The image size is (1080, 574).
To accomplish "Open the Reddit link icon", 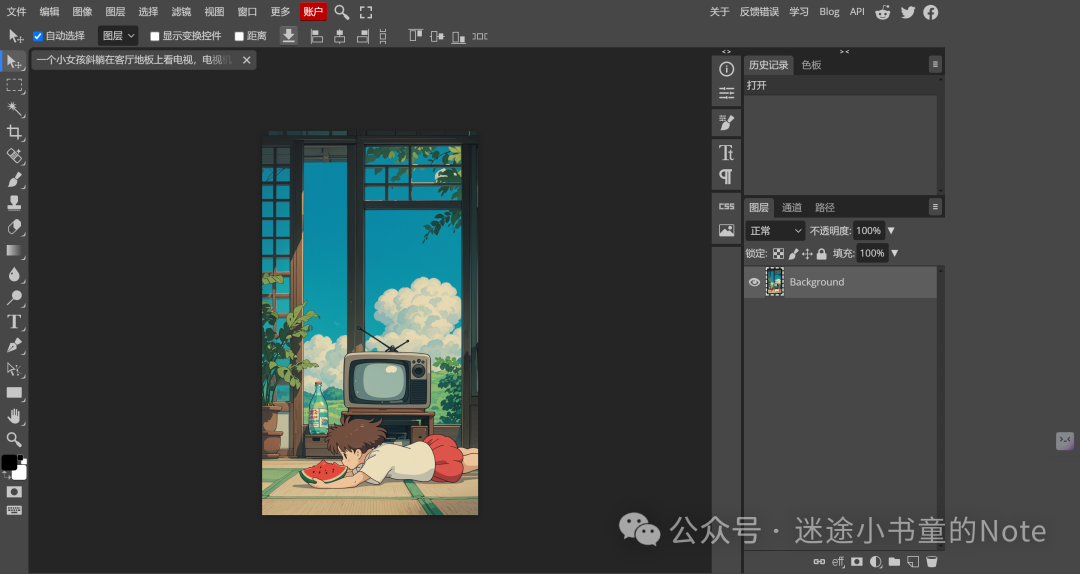I will click(882, 12).
